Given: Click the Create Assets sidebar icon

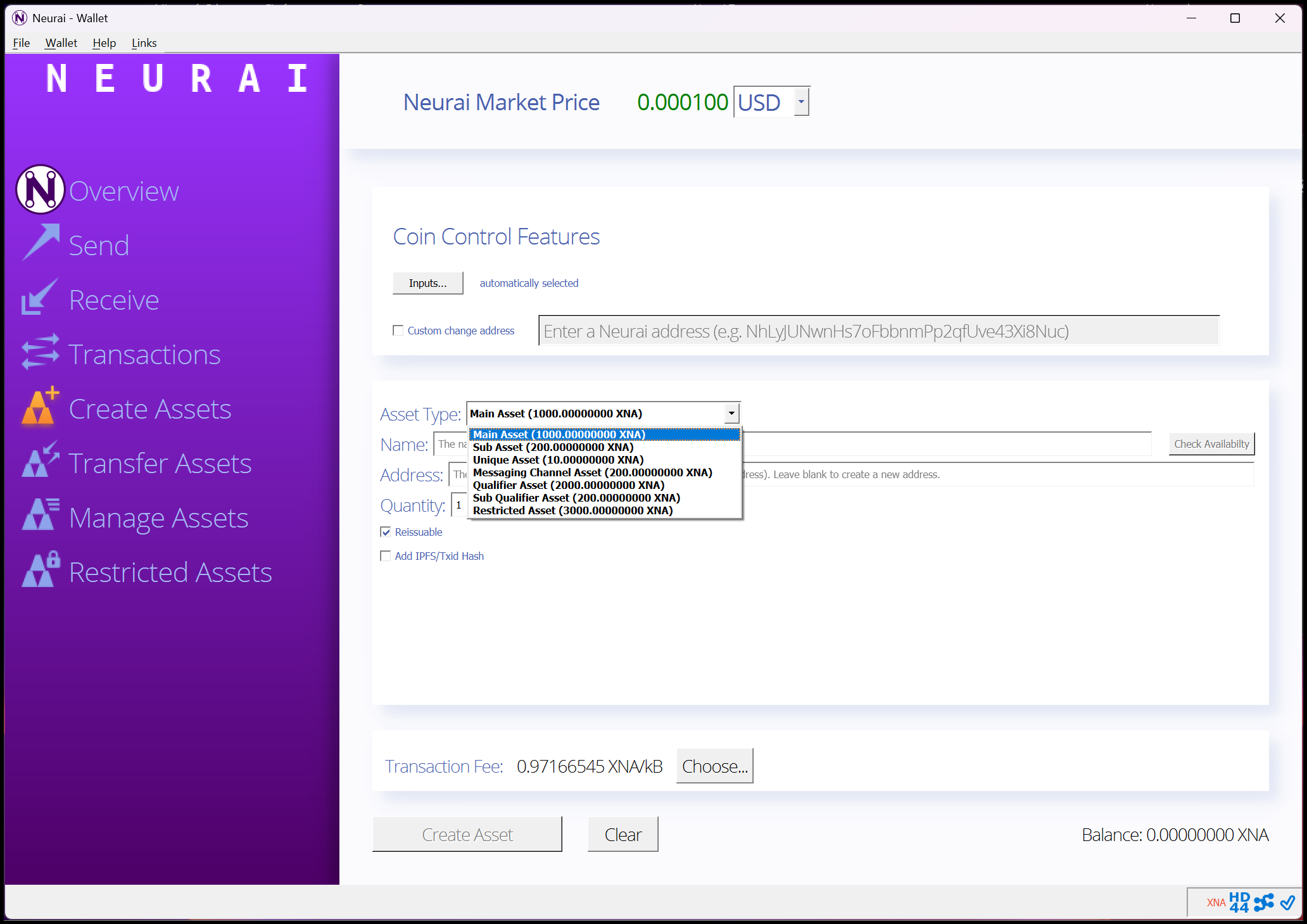Looking at the screenshot, I should 39,407.
